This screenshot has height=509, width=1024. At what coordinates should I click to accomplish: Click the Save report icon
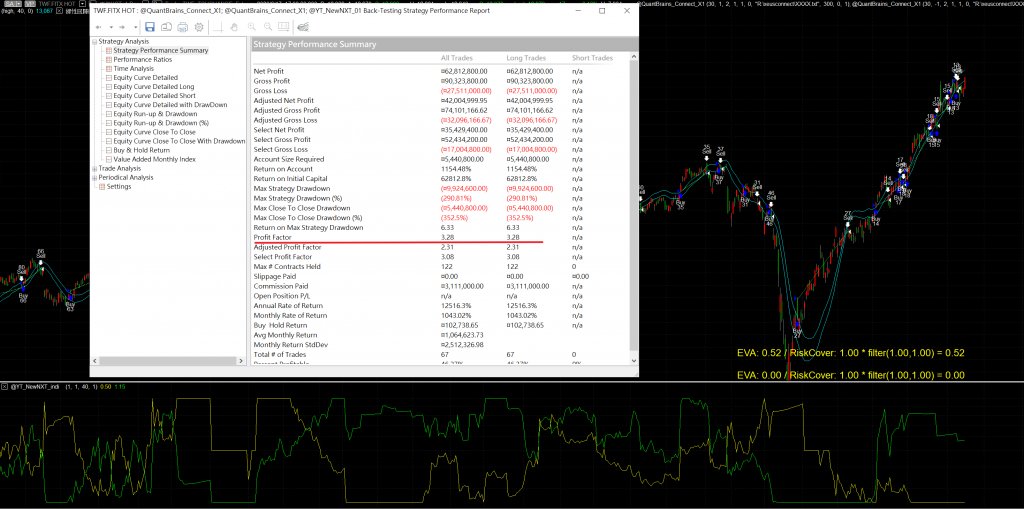[x=149, y=26]
